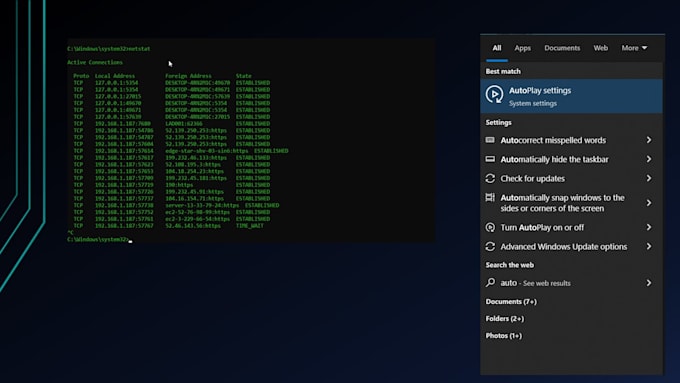Viewport: 680px width, 383px height.
Task: Expand Advanced Windows Update options chevron
Action: pyautogui.click(x=649, y=246)
